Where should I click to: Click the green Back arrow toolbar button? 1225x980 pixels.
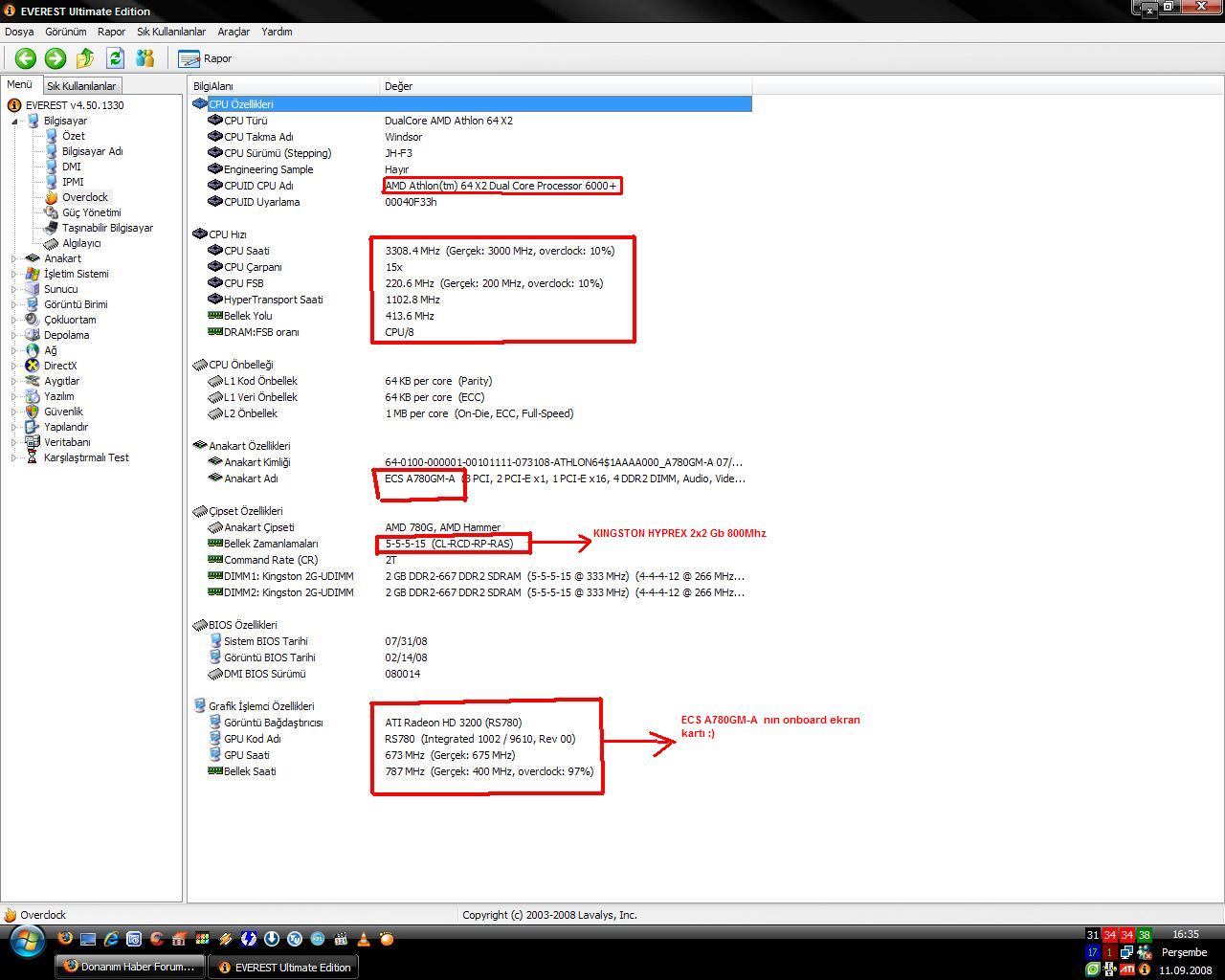point(25,58)
